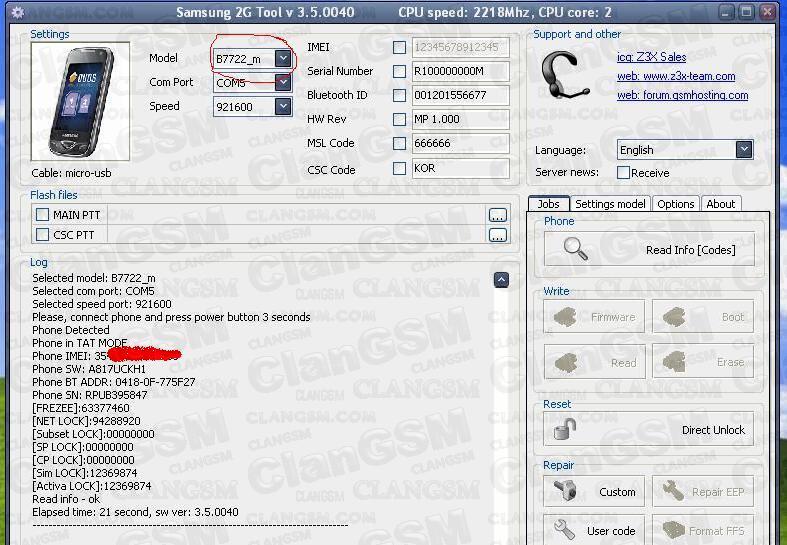Enable the MSL Code checkbox
787x545 pixels.
pos(400,143)
